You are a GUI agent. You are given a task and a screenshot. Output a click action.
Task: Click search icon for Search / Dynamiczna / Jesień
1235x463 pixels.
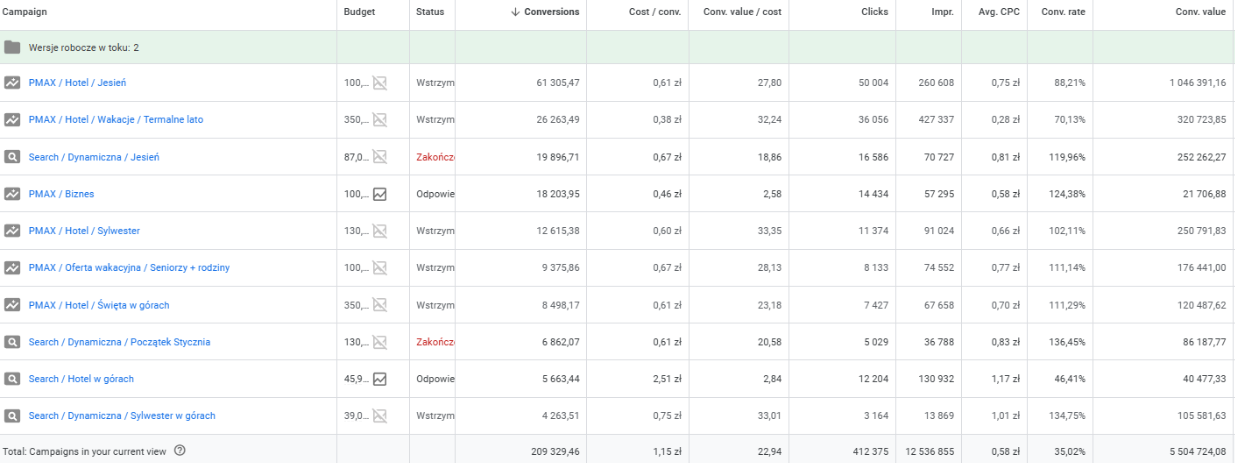coord(12,157)
